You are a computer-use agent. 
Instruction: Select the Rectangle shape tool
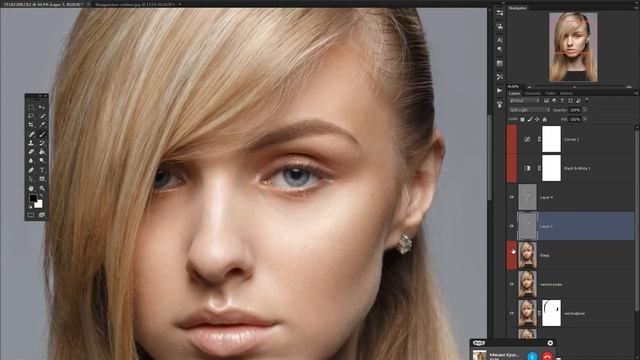click(x=42, y=179)
